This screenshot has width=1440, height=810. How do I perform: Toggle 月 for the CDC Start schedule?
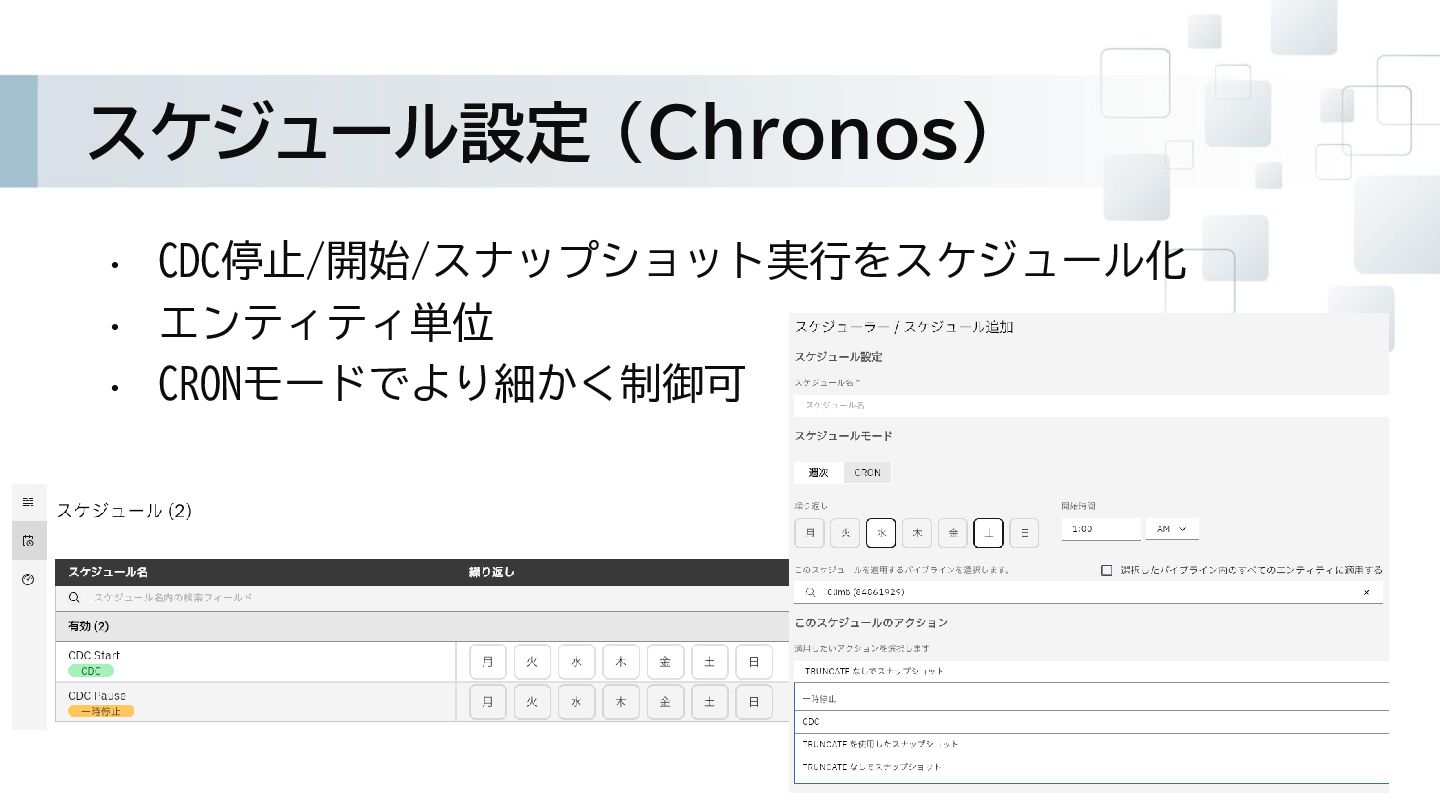point(488,662)
